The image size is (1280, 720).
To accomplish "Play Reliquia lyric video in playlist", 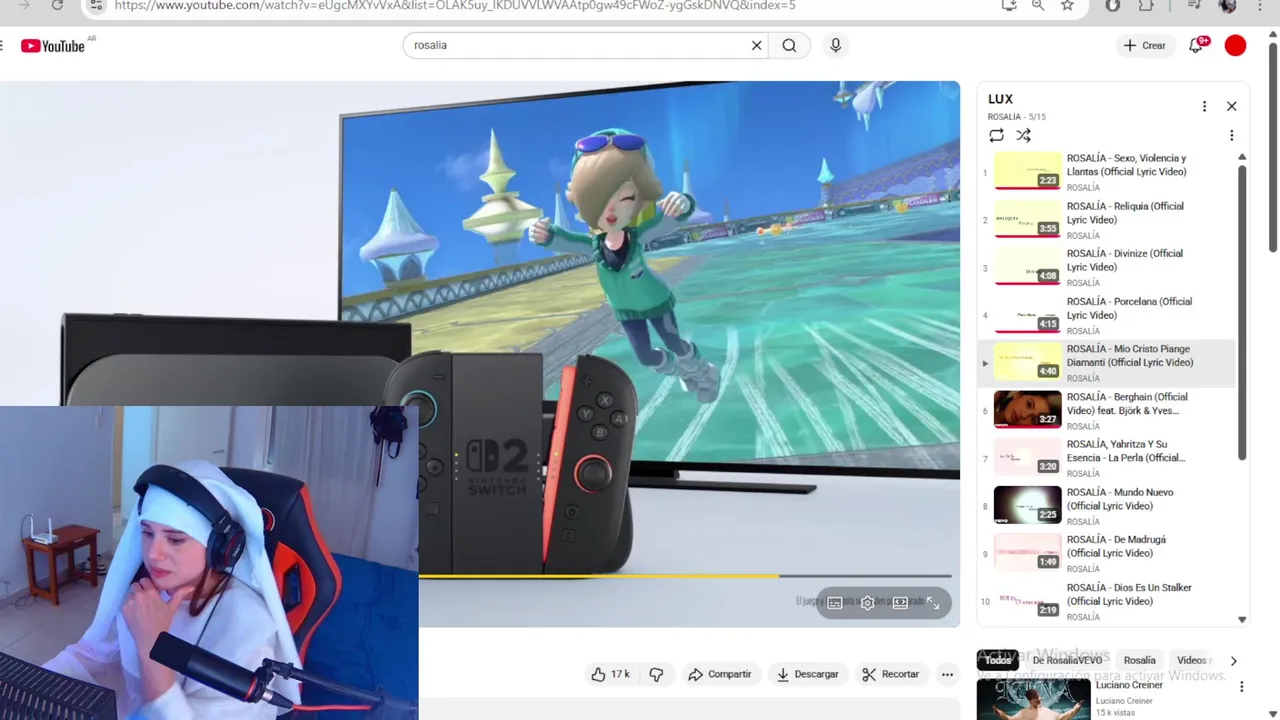I will (1106, 219).
